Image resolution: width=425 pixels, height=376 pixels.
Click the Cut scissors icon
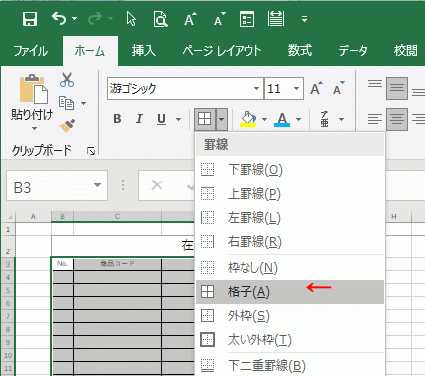[x=67, y=80]
